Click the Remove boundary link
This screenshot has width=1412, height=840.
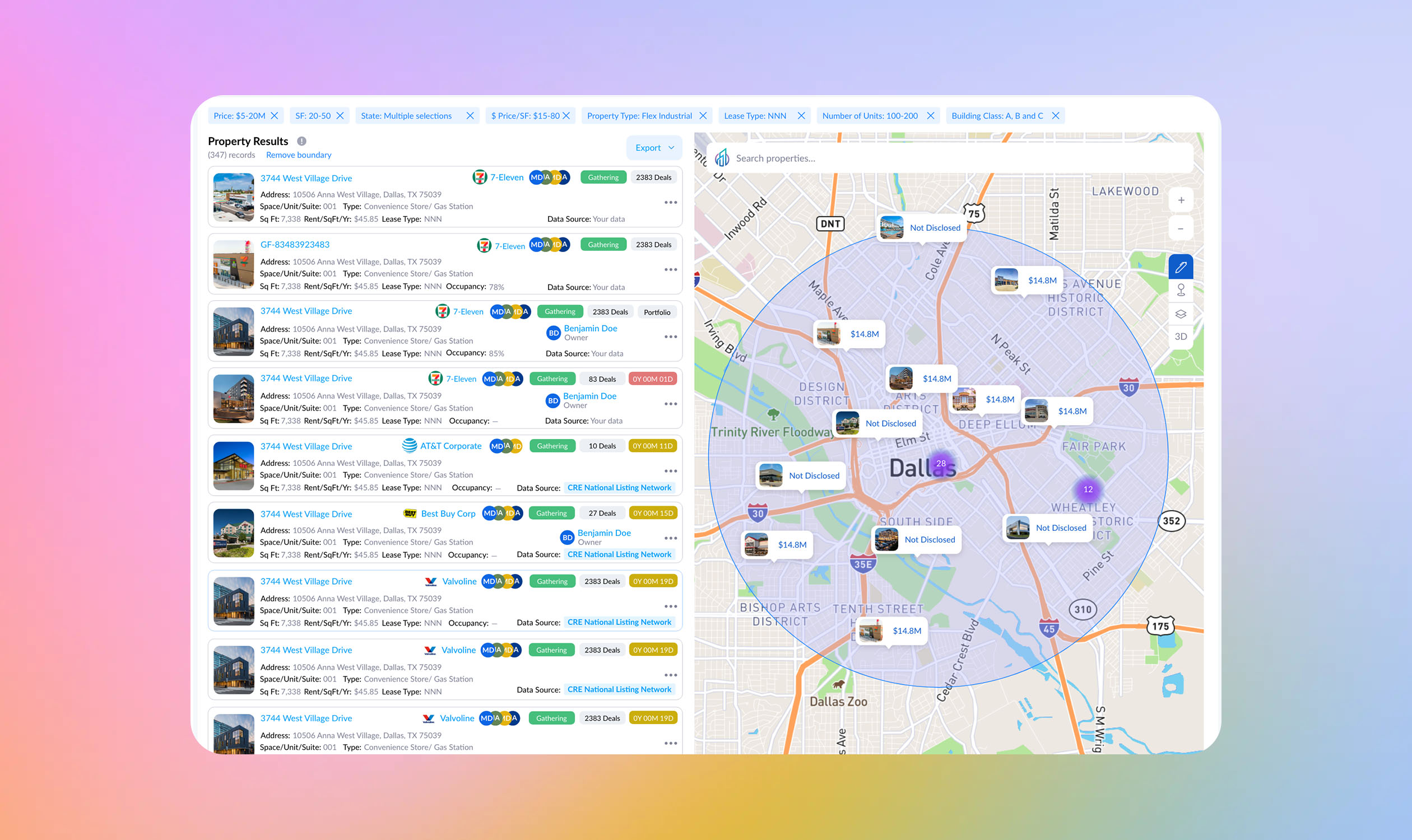[299, 155]
